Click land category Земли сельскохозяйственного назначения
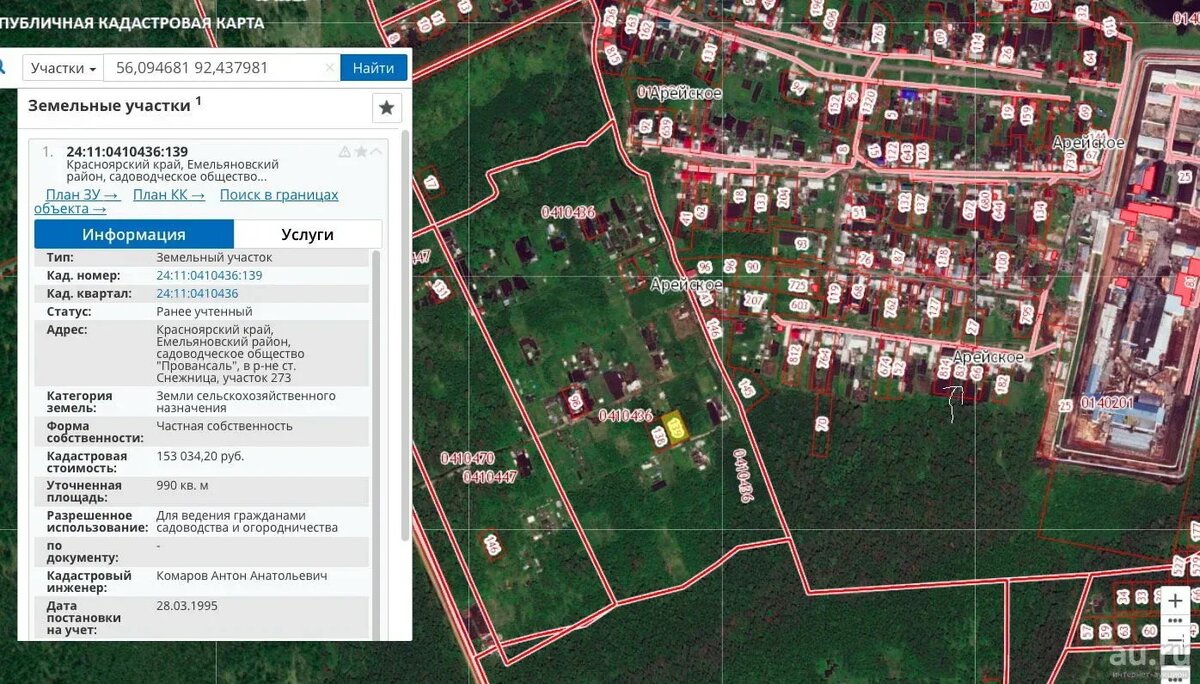 [246, 402]
